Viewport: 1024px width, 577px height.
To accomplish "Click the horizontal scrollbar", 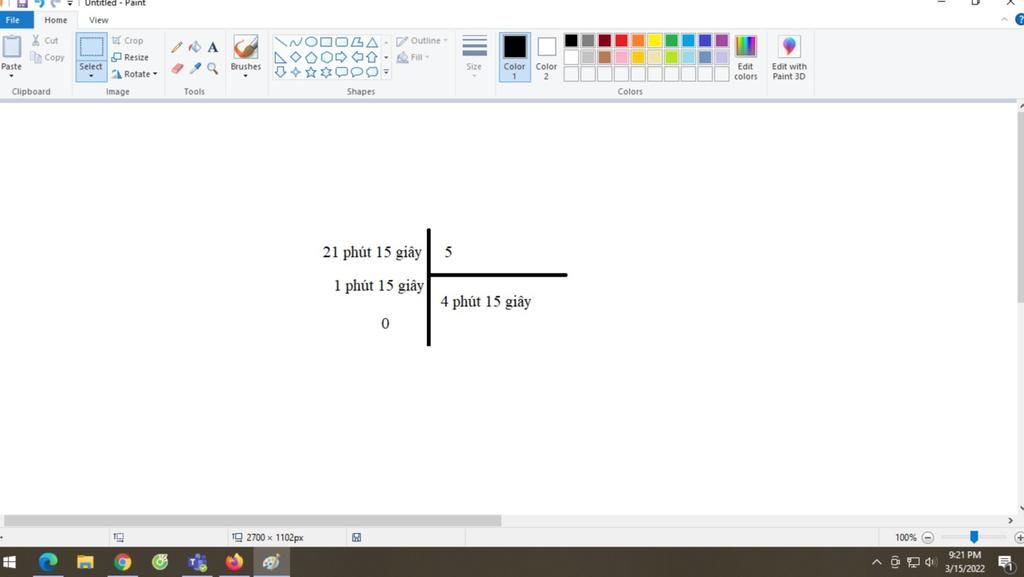I will [x=252, y=520].
